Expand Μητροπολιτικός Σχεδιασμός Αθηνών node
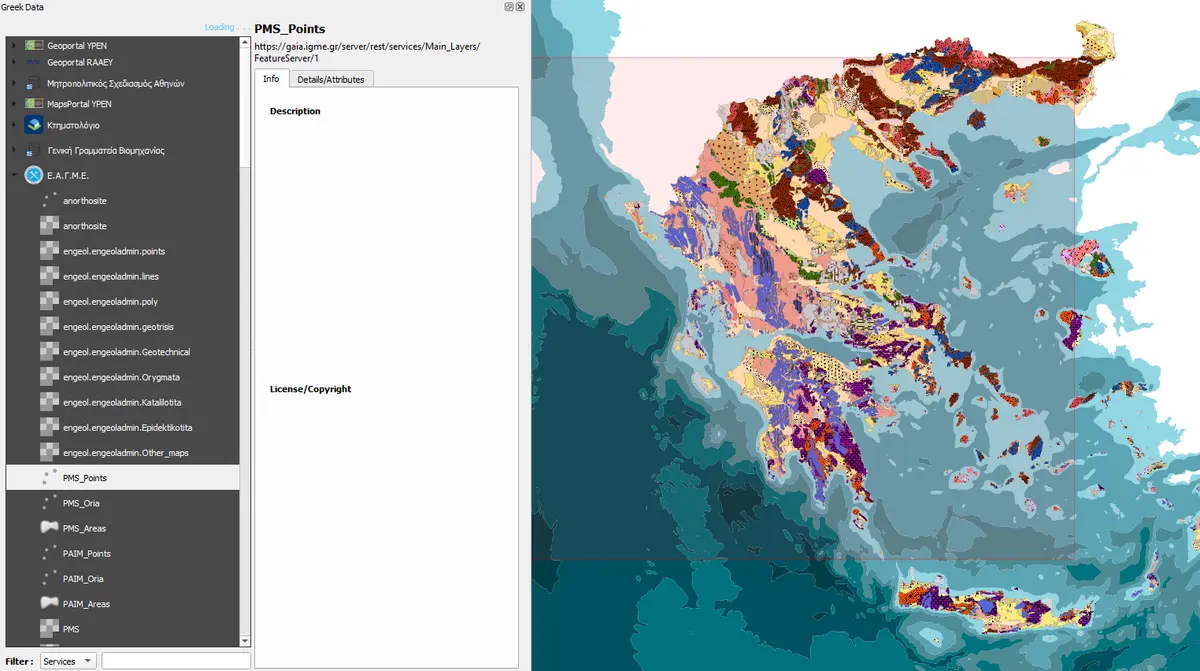The width and height of the screenshot is (1200, 671). point(14,83)
